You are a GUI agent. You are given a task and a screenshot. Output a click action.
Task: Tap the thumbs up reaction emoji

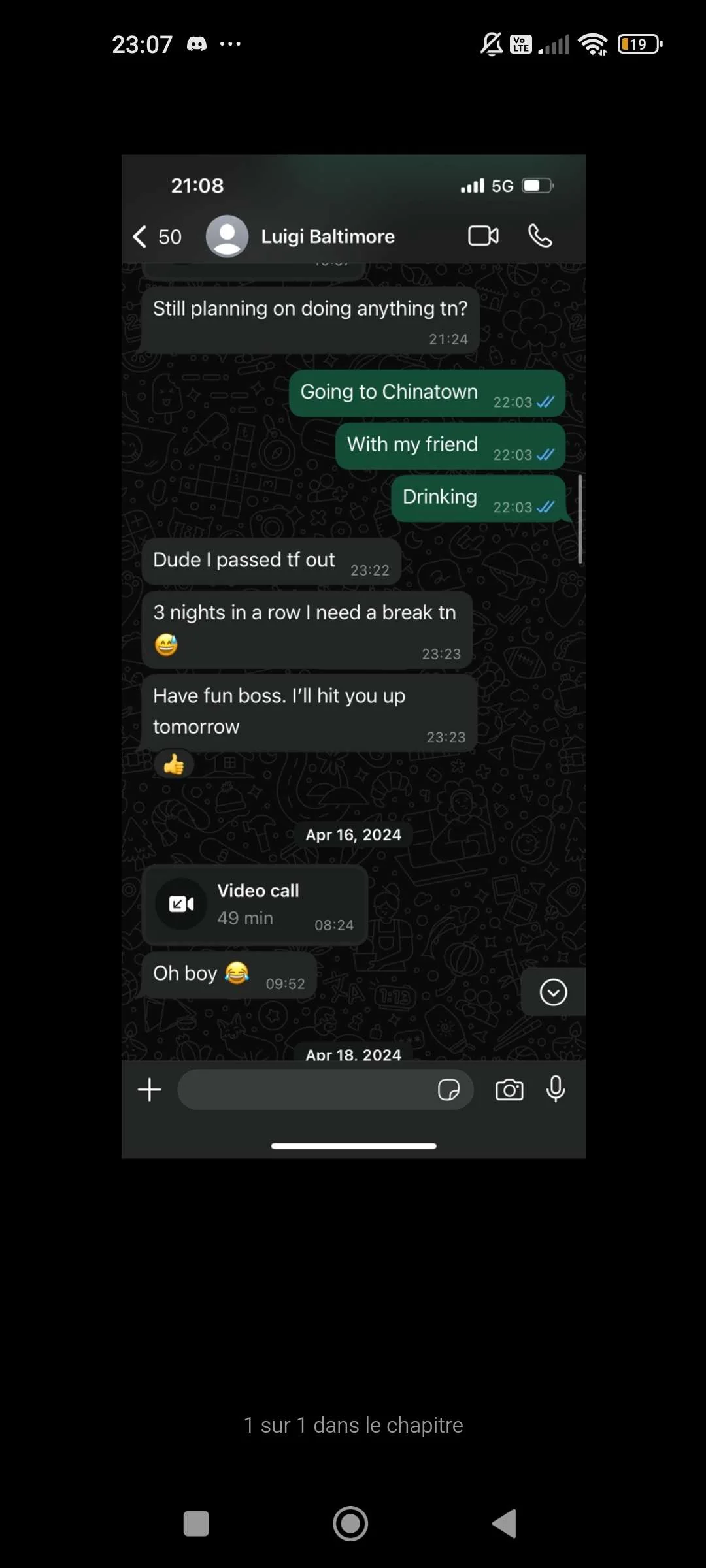(174, 764)
